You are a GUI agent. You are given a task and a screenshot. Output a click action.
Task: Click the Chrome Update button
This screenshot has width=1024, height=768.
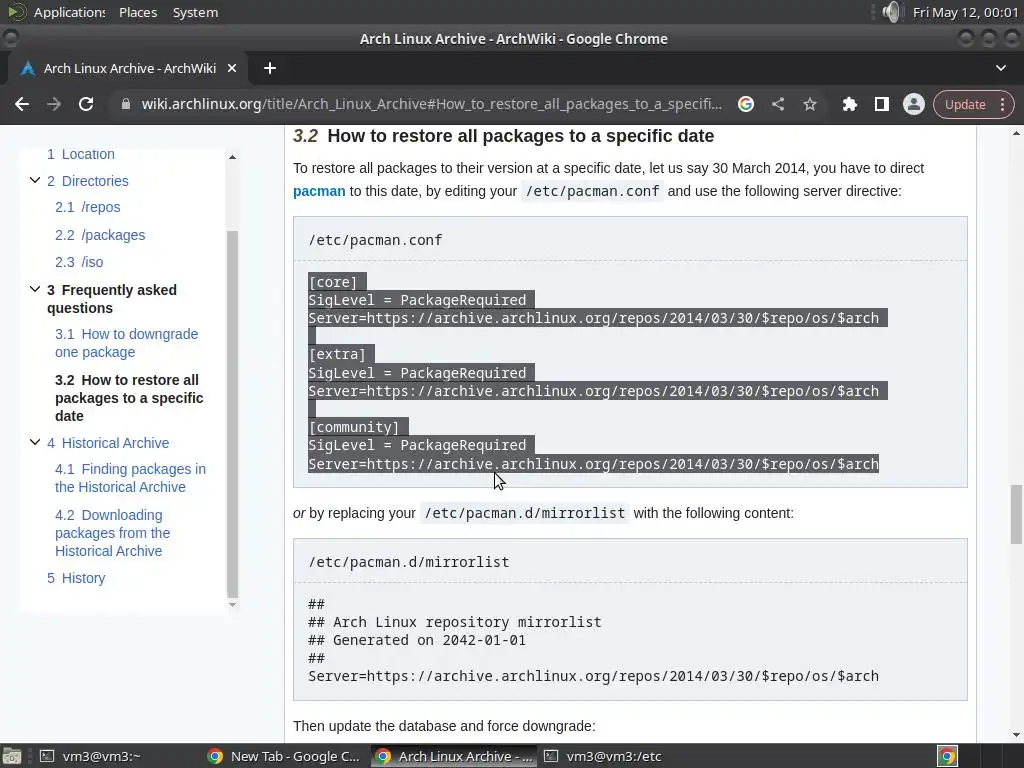click(x=974, y=104)
